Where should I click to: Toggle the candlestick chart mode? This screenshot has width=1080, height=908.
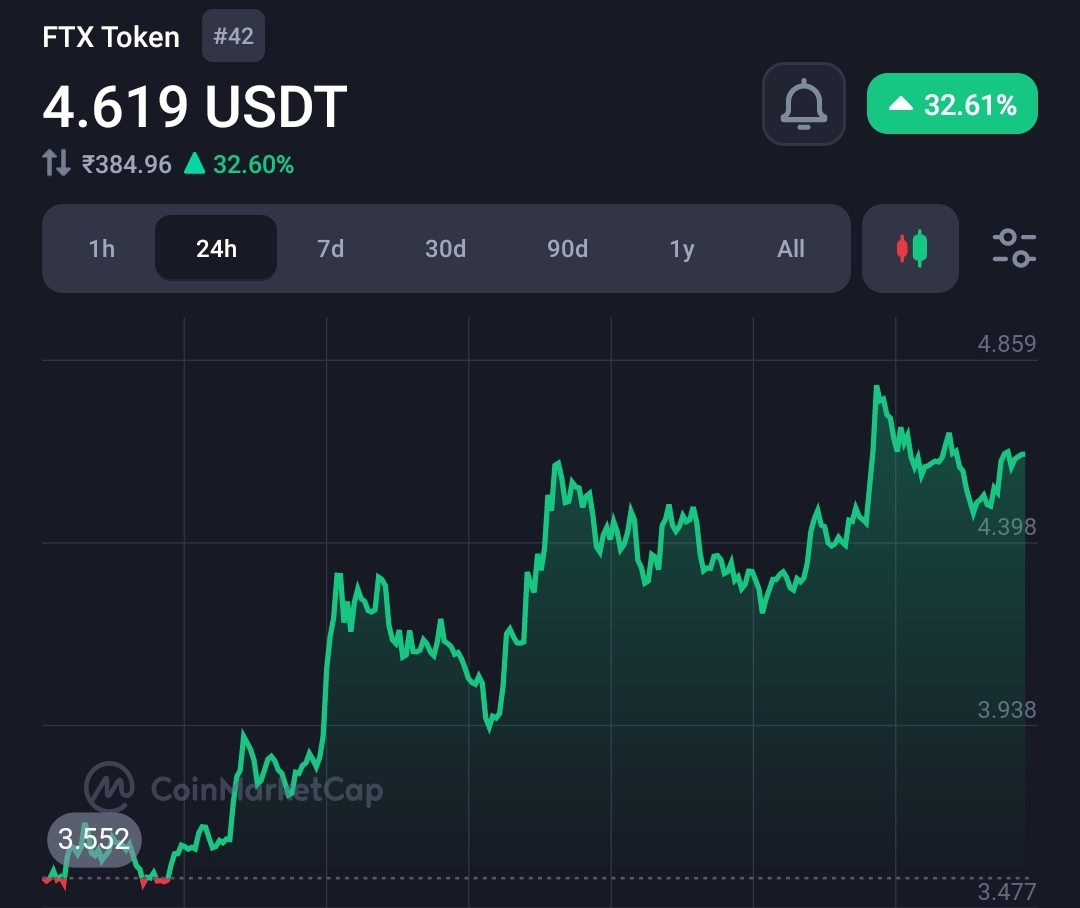click(x=909, y=248)
